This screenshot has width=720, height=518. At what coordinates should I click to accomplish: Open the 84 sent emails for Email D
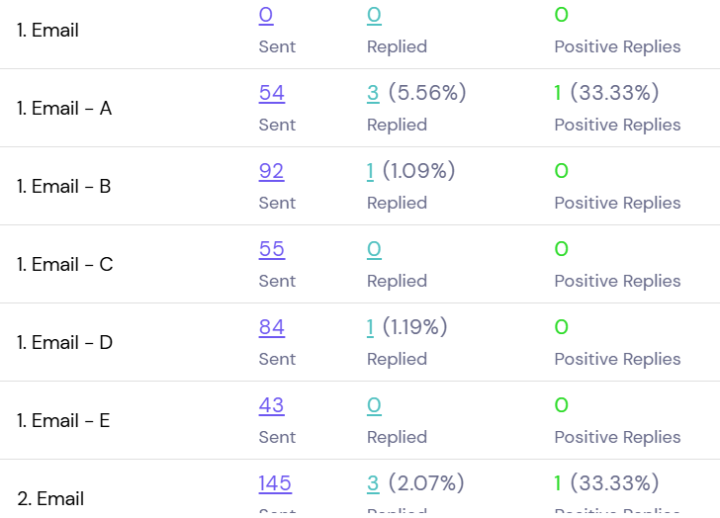coord(271,327)
